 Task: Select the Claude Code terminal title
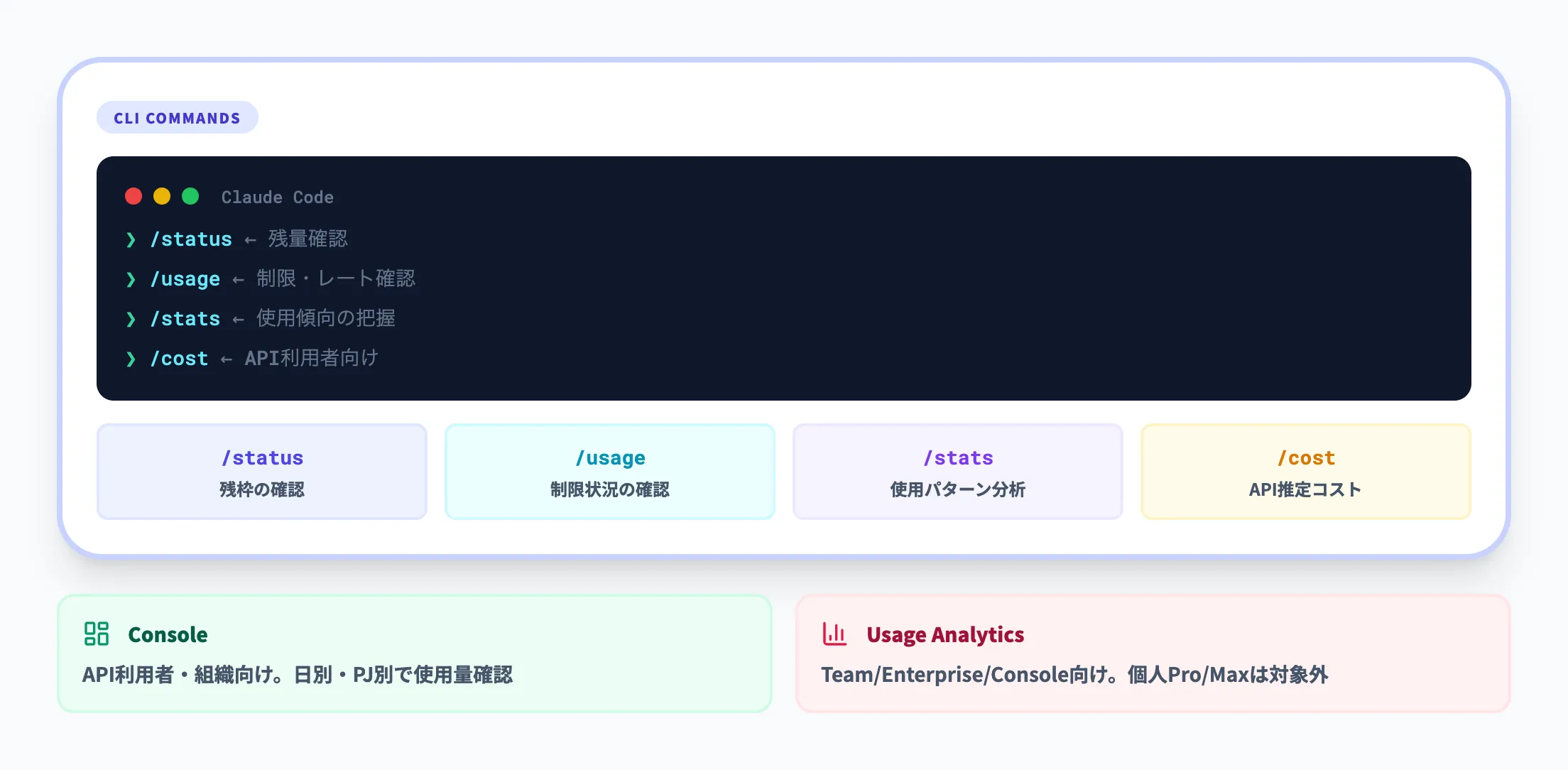click(x=278, y=197)
